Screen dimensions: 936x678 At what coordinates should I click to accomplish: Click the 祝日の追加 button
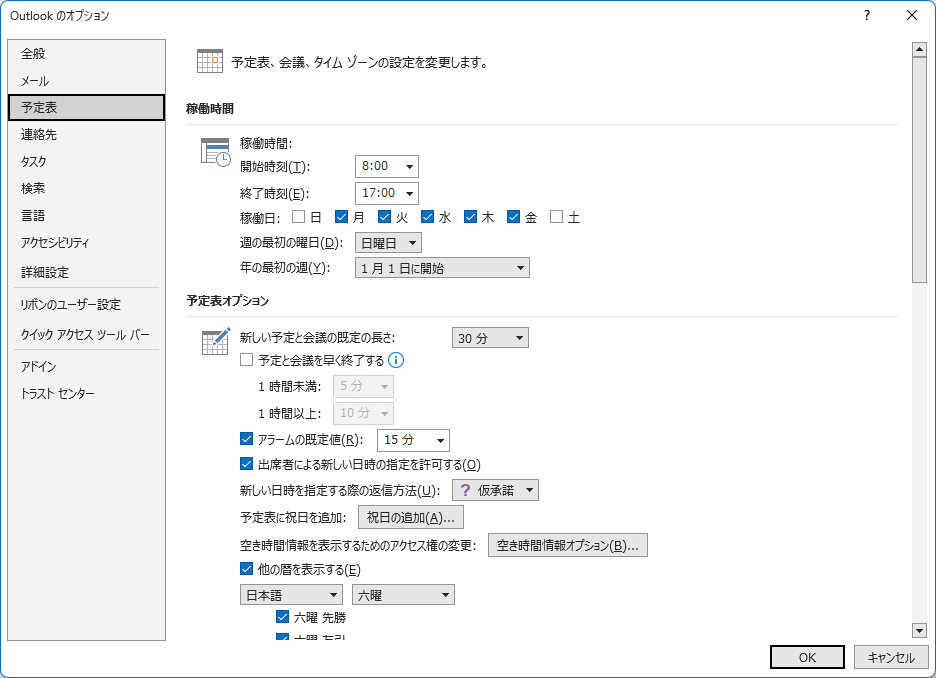(411, 517)
